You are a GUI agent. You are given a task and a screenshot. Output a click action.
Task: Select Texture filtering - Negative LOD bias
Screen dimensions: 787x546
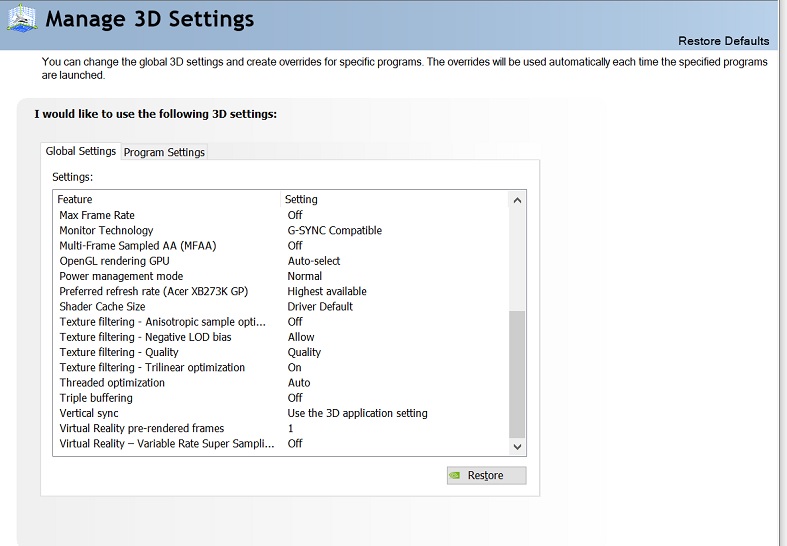pos(145,337)
